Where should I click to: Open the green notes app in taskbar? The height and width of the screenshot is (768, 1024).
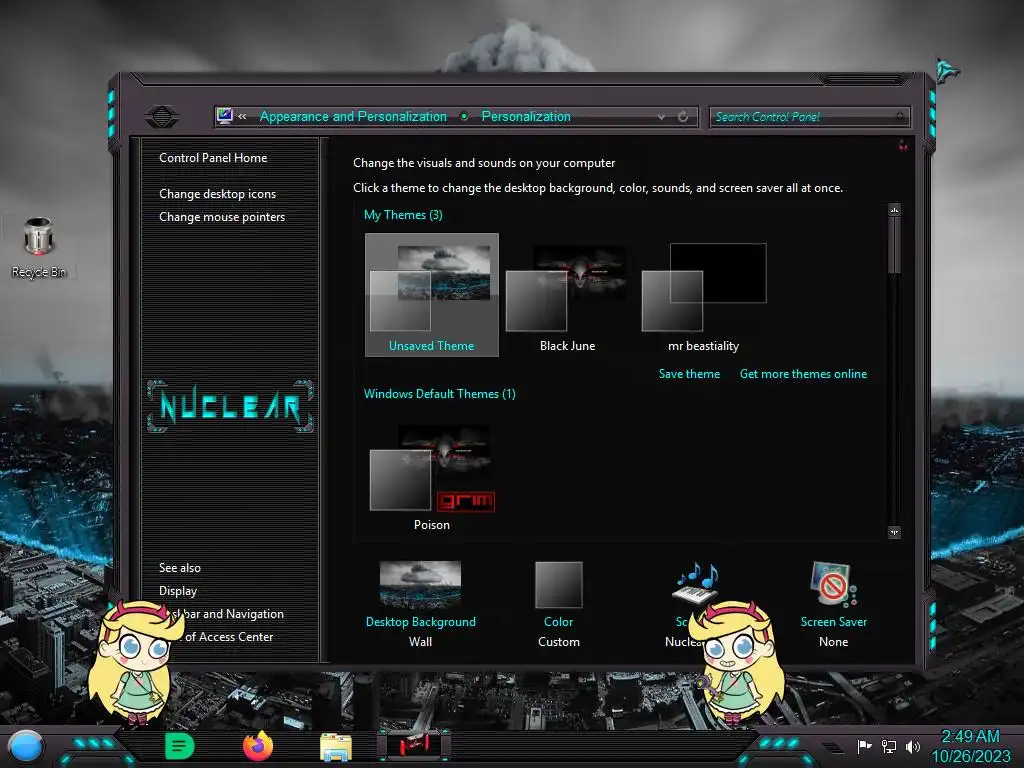click(x=180, y=746)
